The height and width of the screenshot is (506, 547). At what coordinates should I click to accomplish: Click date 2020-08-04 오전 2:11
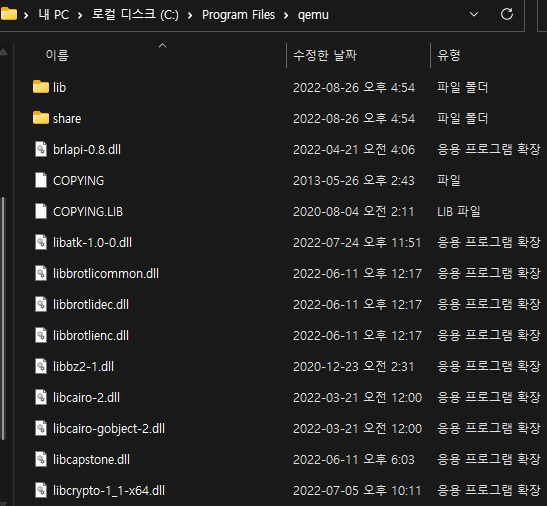coord(353,211)
